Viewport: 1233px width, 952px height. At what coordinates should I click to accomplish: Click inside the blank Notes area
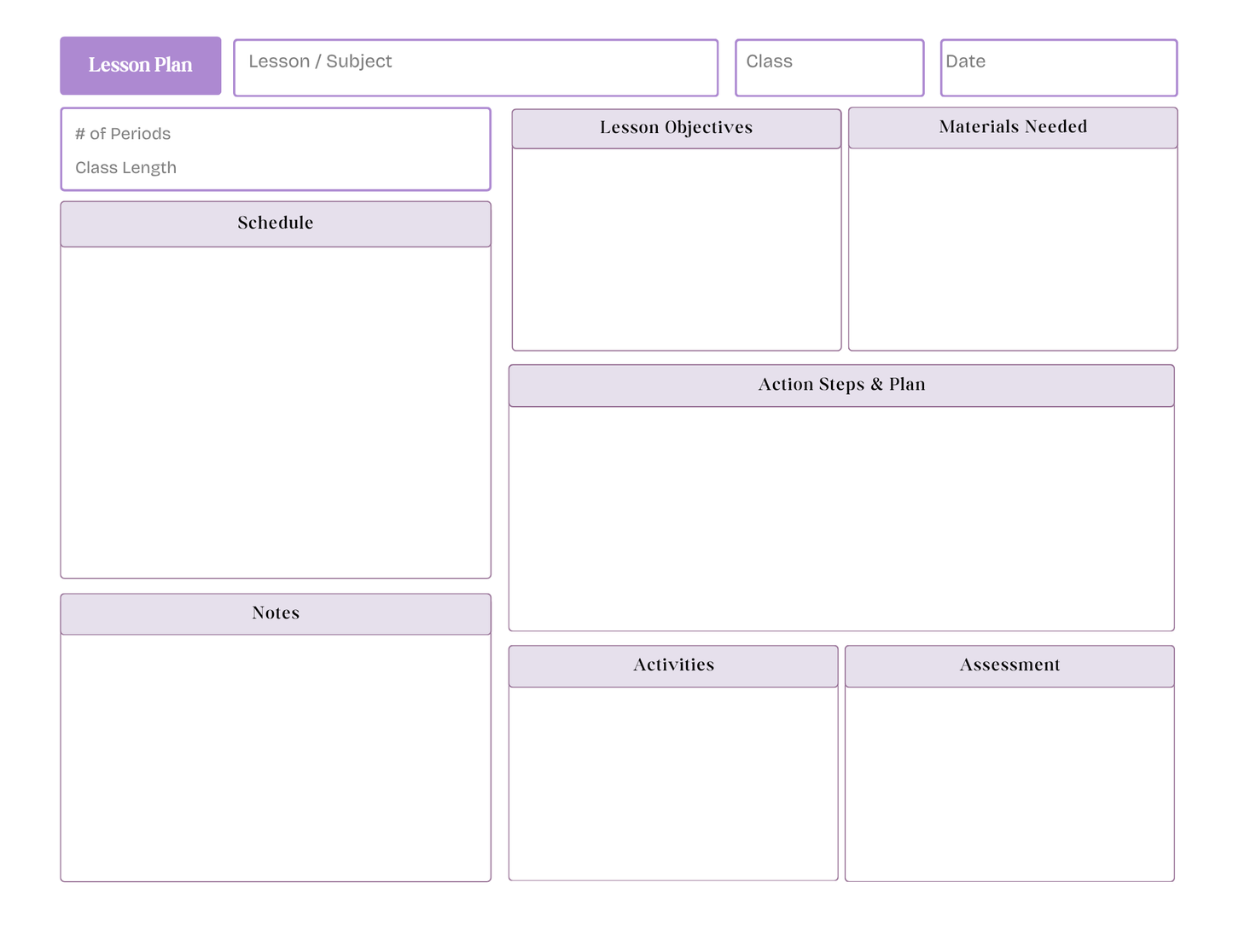(276, 758)
